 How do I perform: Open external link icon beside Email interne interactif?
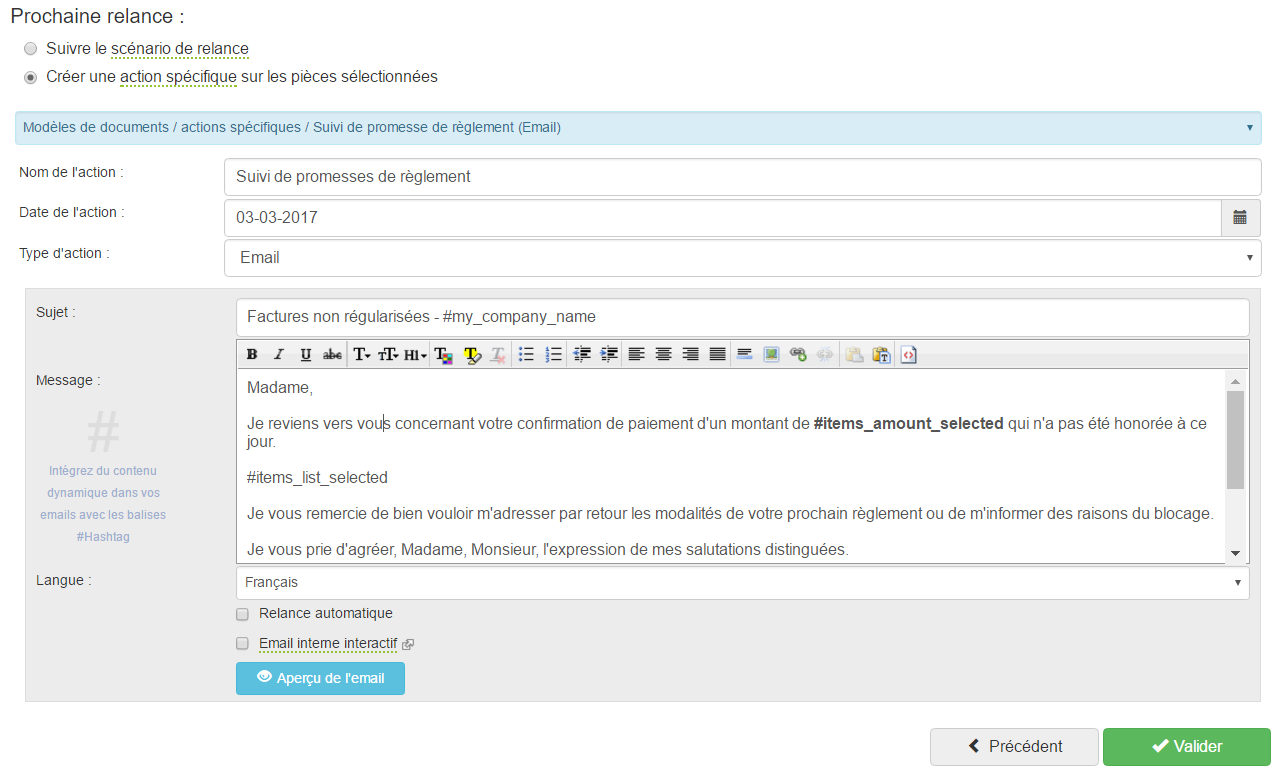coord(408,645)
